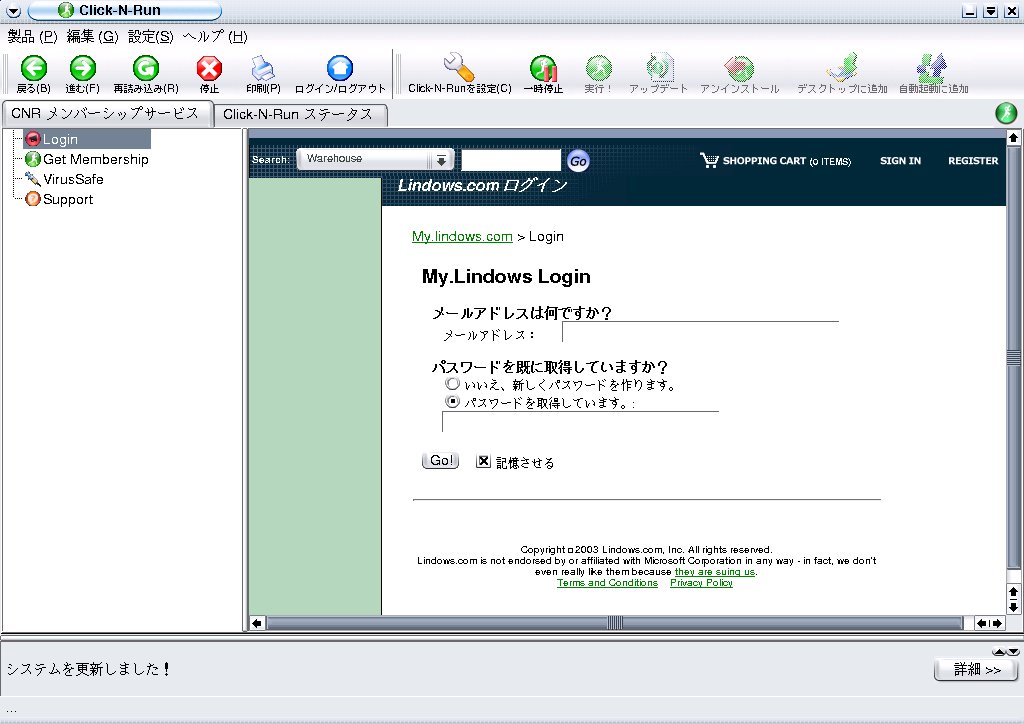This screenshot has height=724, width=1024.
Task: Open Click-N-Run settings wrench icon
Action: (x=458, y=67)
